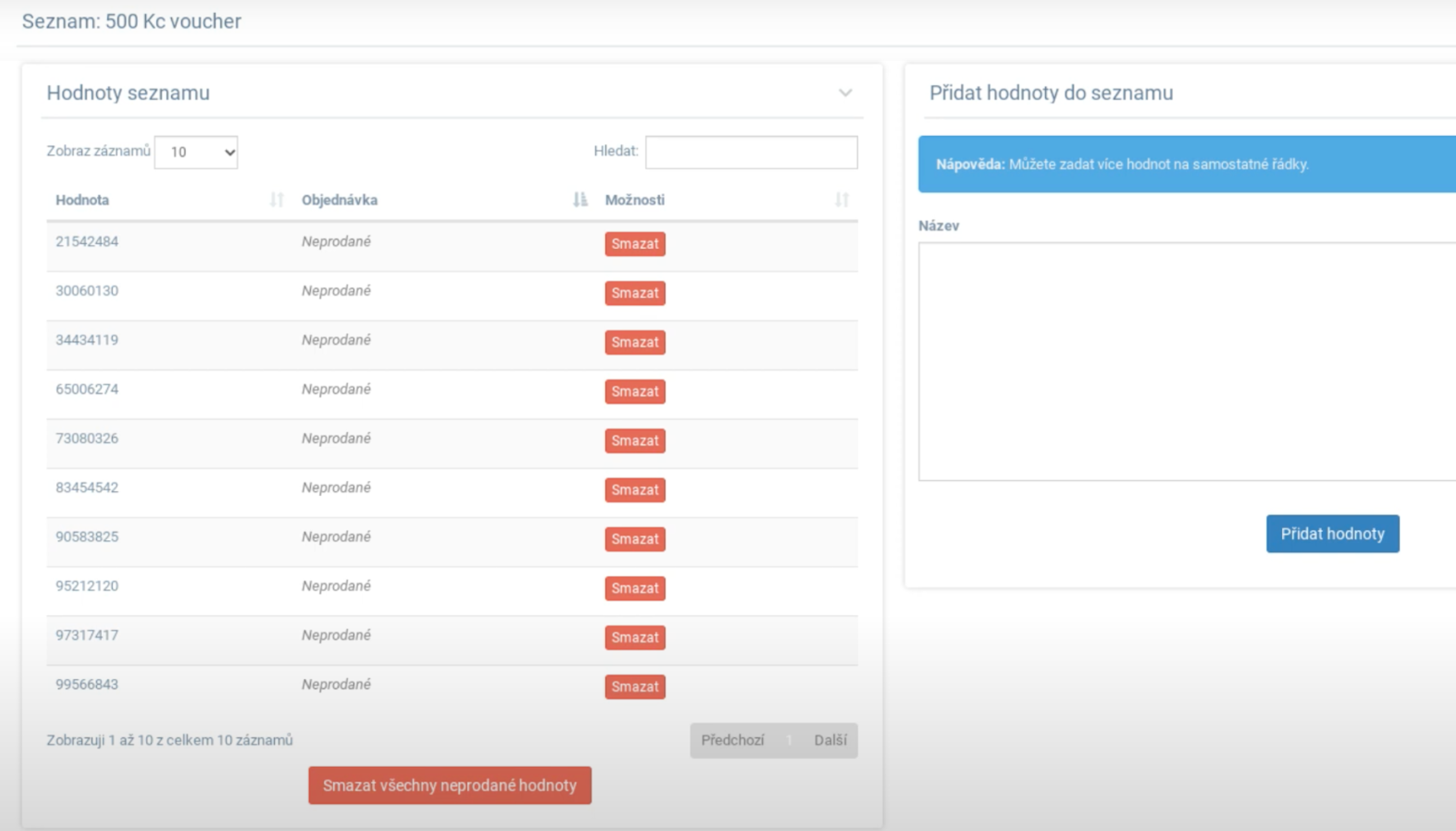Viewport: 1456px width, 831px height.
Task: Click the records summary 'Zobrazuji 1 až 10'
Action: click(169, 740)
